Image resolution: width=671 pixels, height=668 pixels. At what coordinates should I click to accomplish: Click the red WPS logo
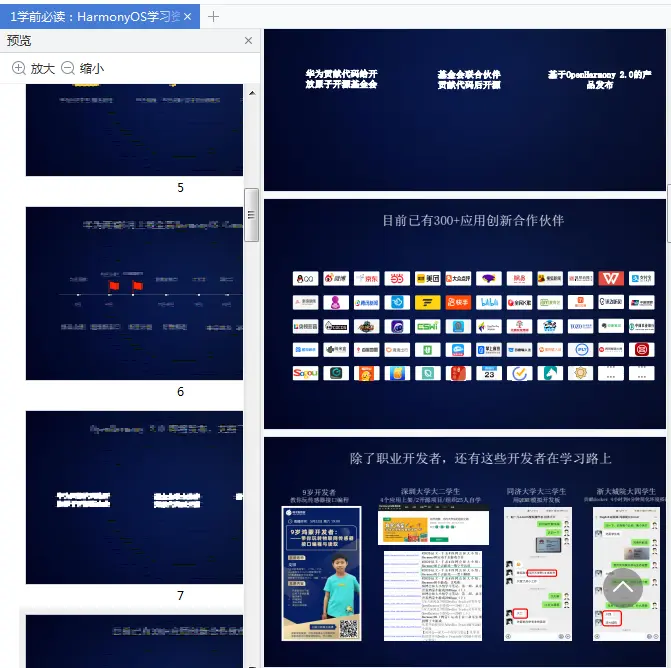(611, 279)
